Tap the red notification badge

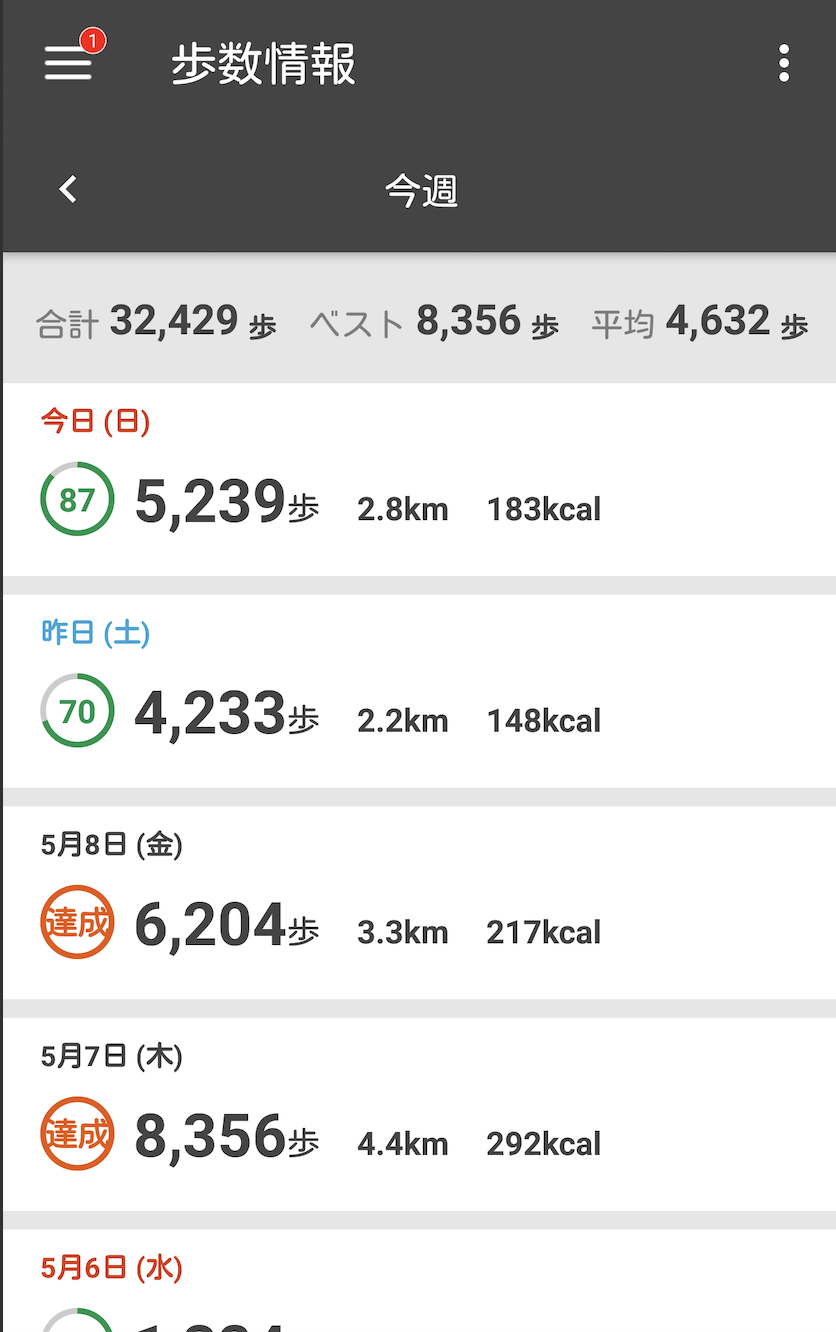(x=93, y=40)
